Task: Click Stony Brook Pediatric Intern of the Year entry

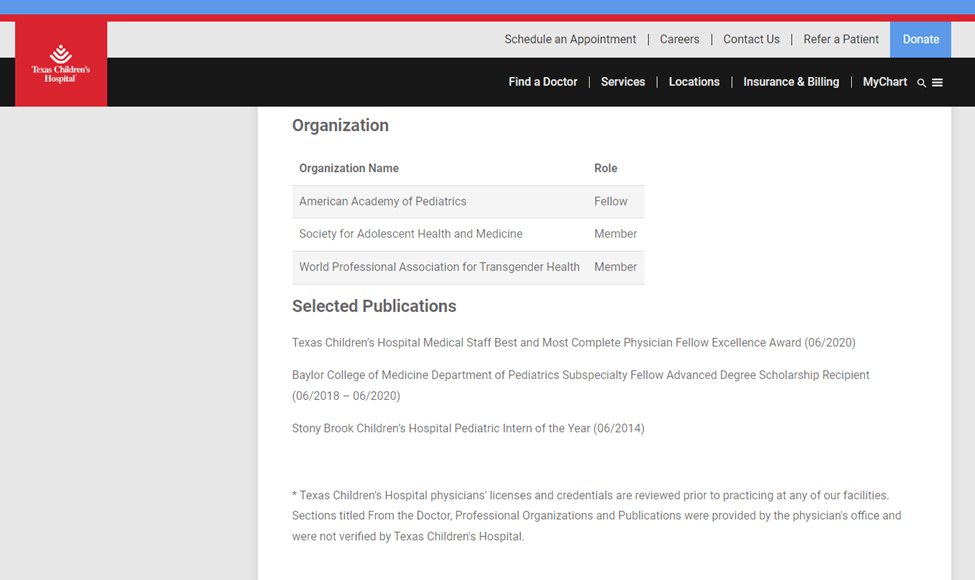Action: point(468,428)
